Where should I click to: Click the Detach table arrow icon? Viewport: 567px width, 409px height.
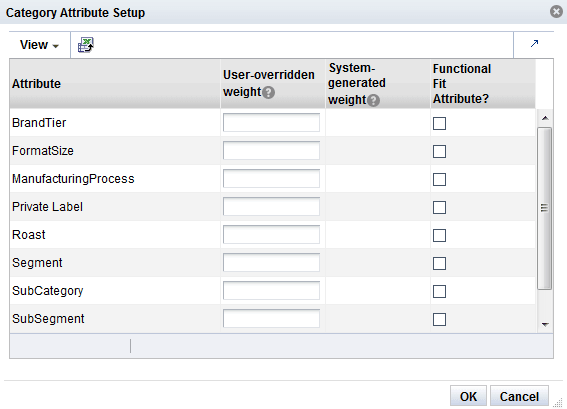(534, 44)
